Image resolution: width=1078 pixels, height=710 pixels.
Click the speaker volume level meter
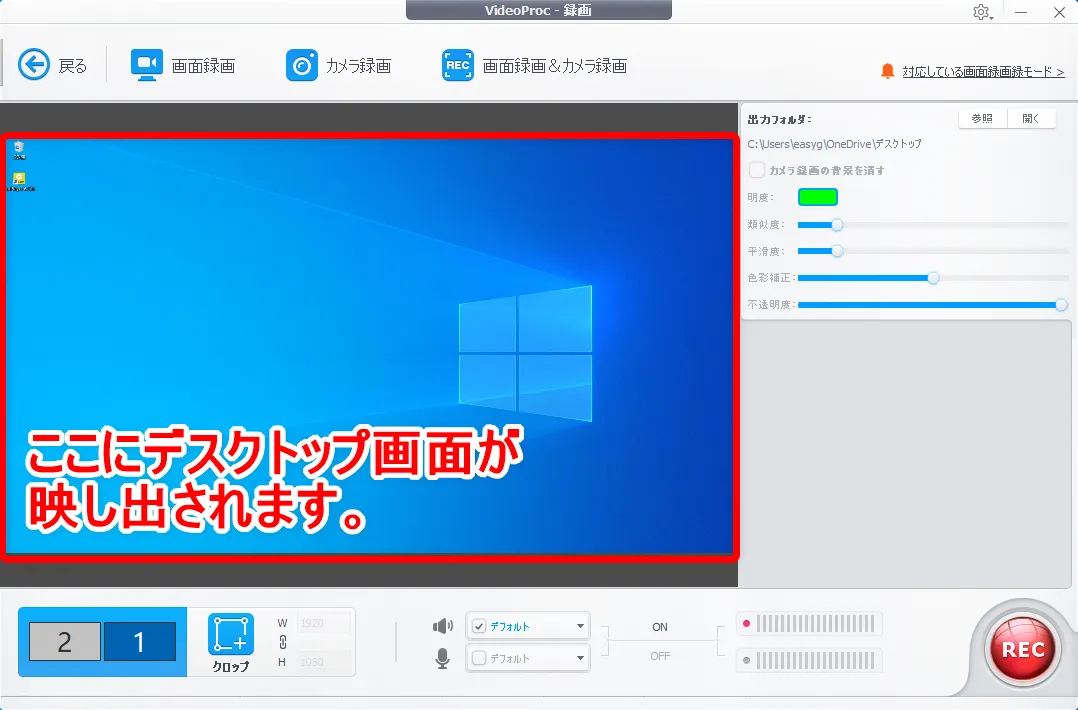pos(809,624)
